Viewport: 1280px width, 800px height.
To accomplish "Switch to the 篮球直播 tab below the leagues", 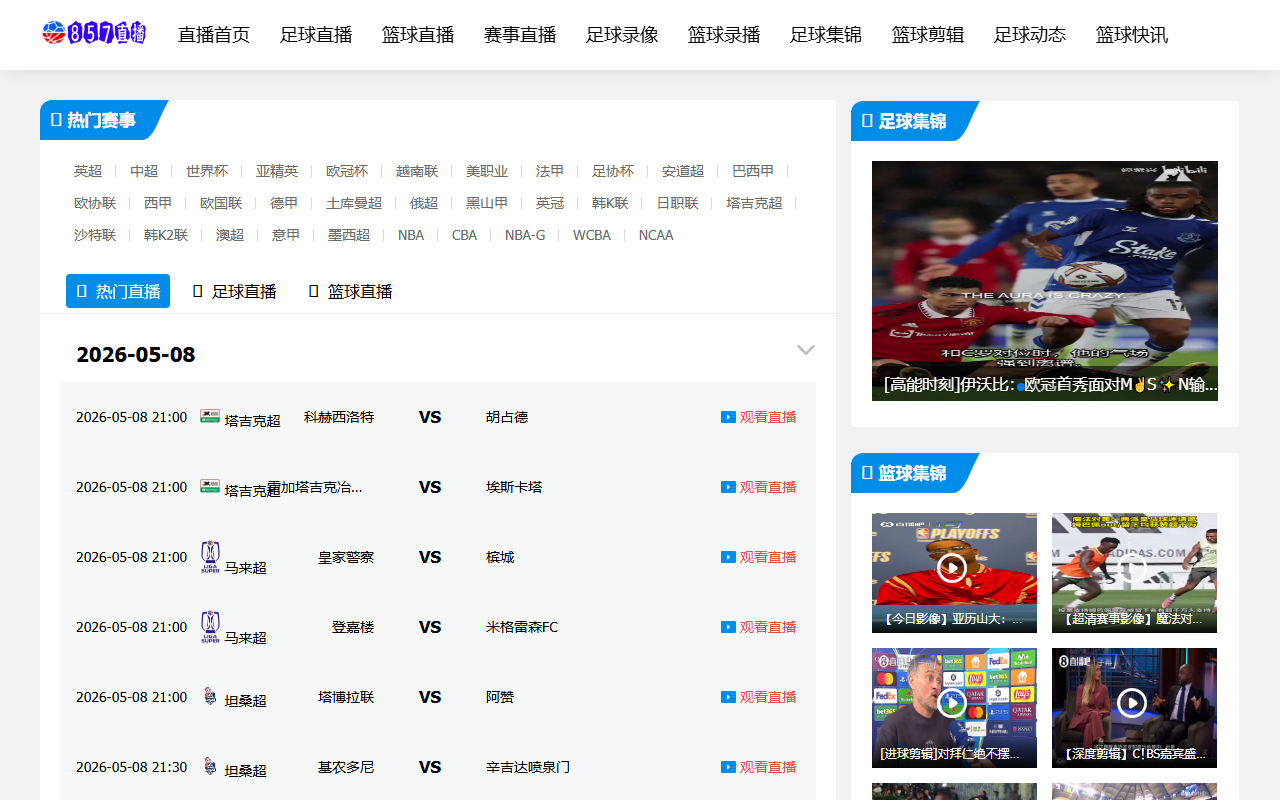I will click(x=350, y=291).
